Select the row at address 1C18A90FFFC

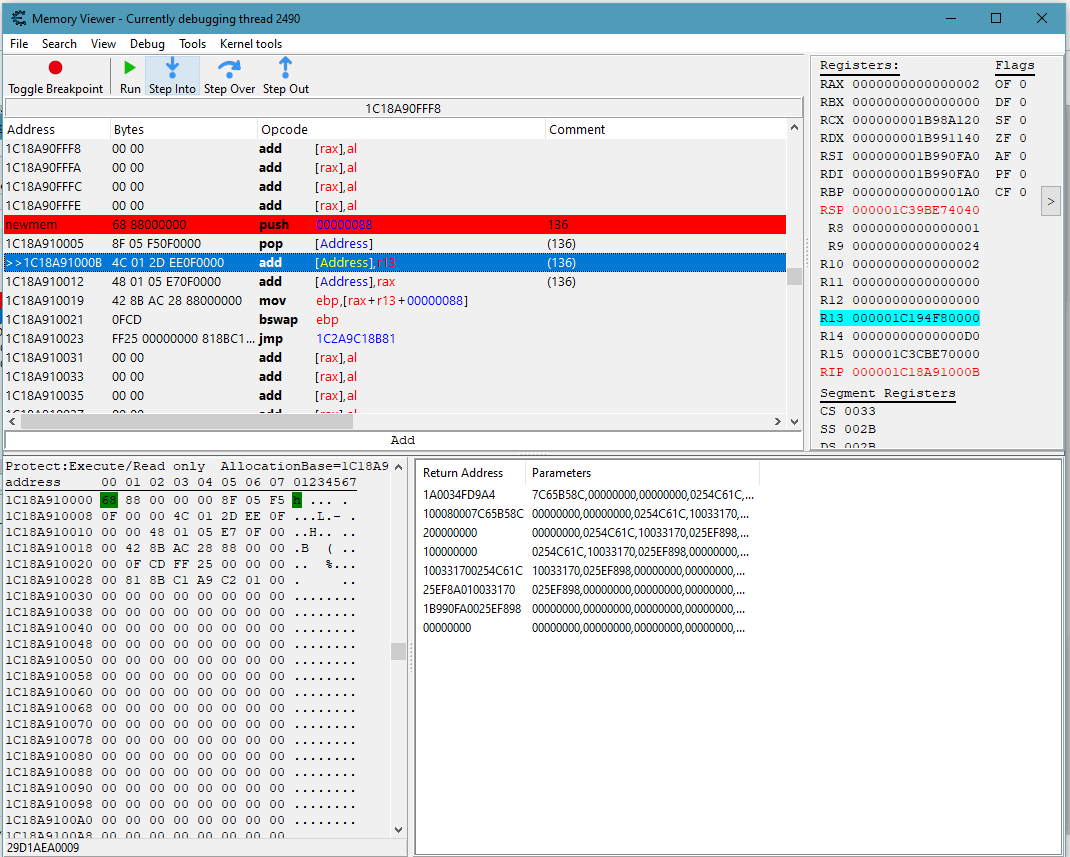395,187
